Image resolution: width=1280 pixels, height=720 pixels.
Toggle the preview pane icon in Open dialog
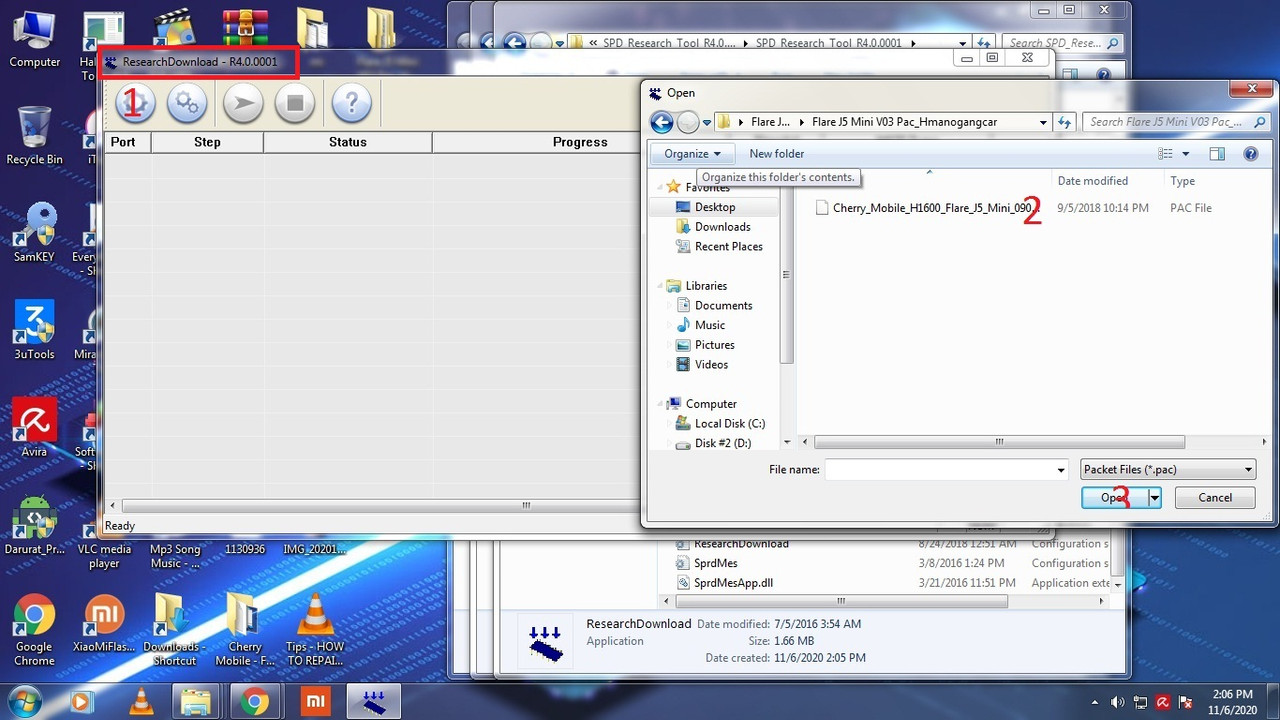click(1217, 154)
